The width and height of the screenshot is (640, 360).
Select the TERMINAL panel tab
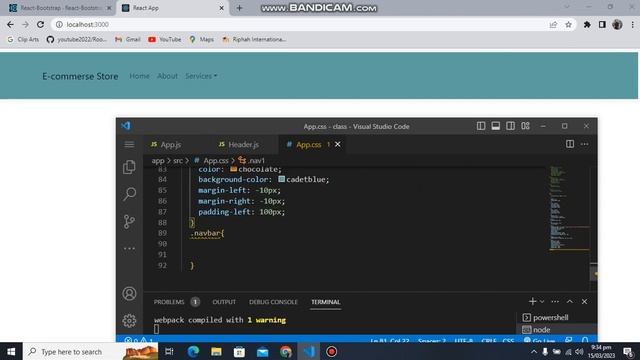[325, 302]
